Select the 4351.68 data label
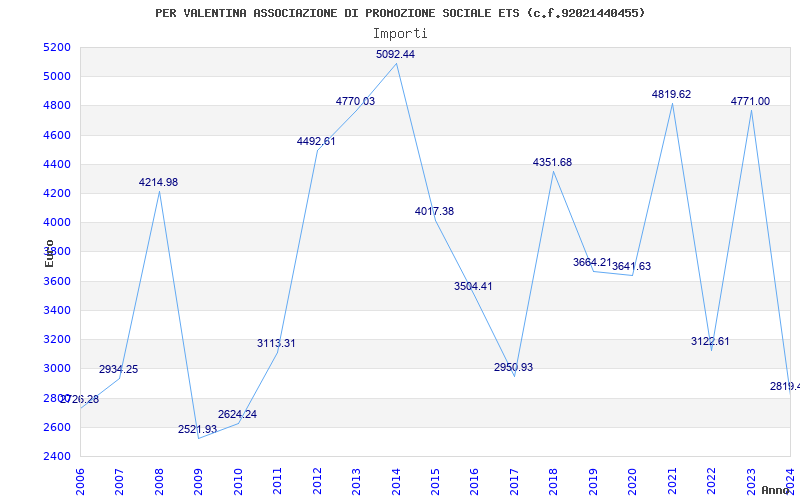The height and width of the screenshot is (500, 800). point(553,162)
